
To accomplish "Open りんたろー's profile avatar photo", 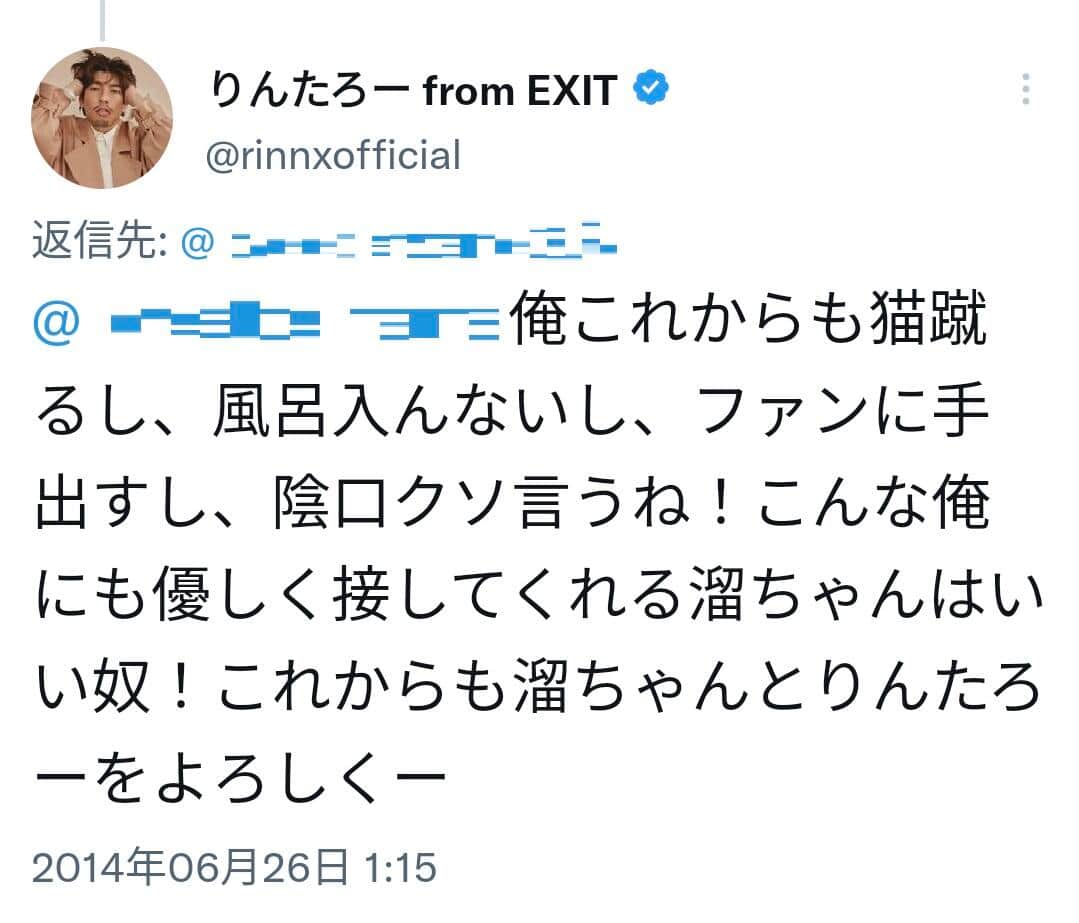I will click(102, 118).
